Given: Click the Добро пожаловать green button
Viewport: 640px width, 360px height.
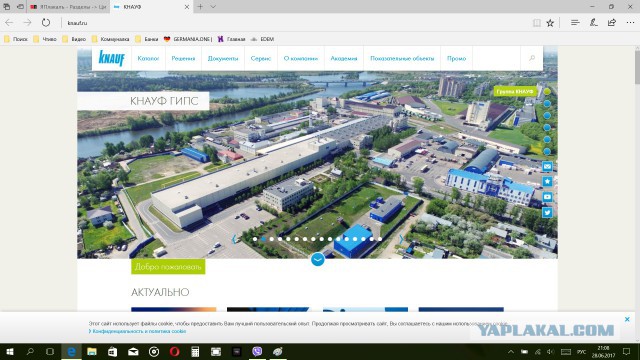Looking at the screenshot, I should [x=168, y=267].
